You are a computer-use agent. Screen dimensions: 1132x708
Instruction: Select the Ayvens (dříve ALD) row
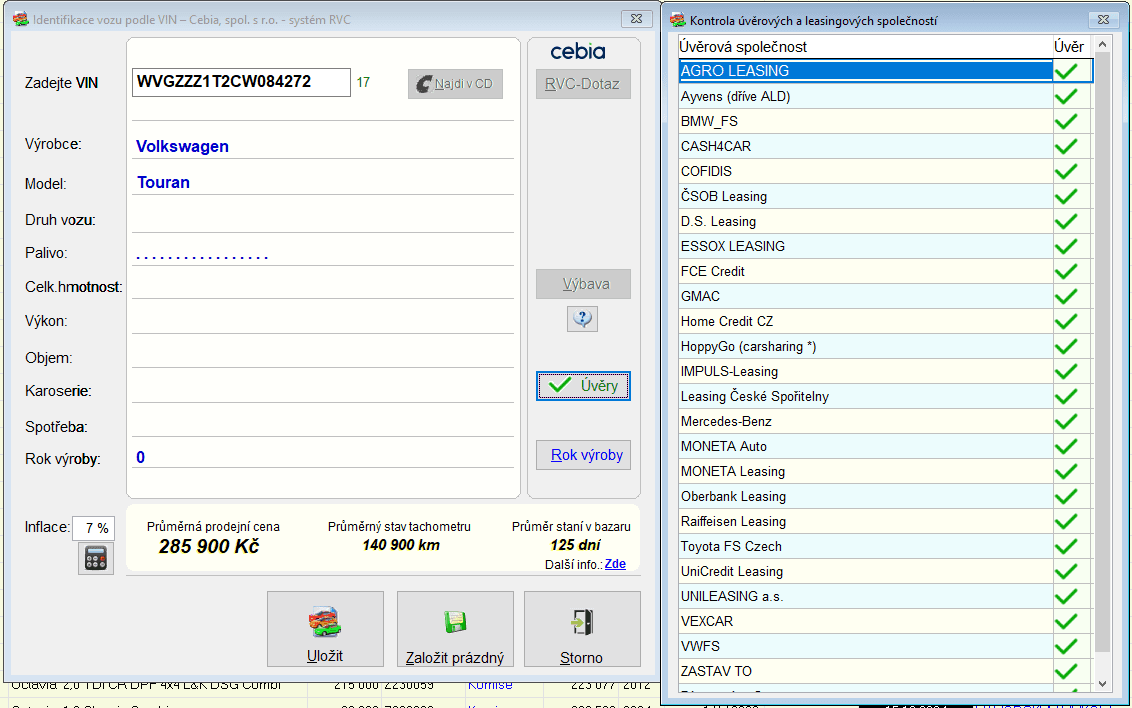pyautogui.click(x=885, y=96)
